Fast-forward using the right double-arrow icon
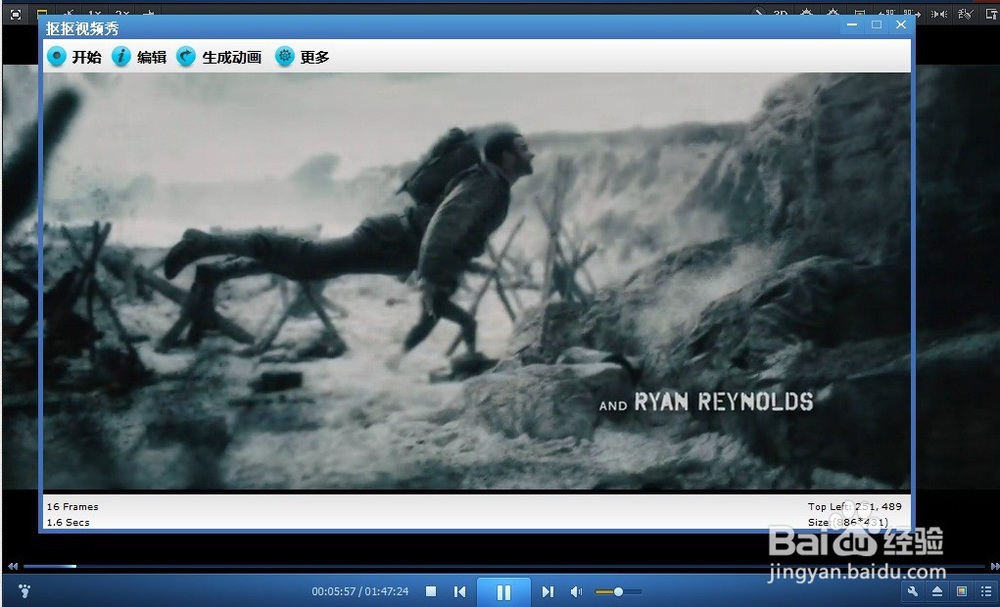1000x607 pixels. (994, 566)
